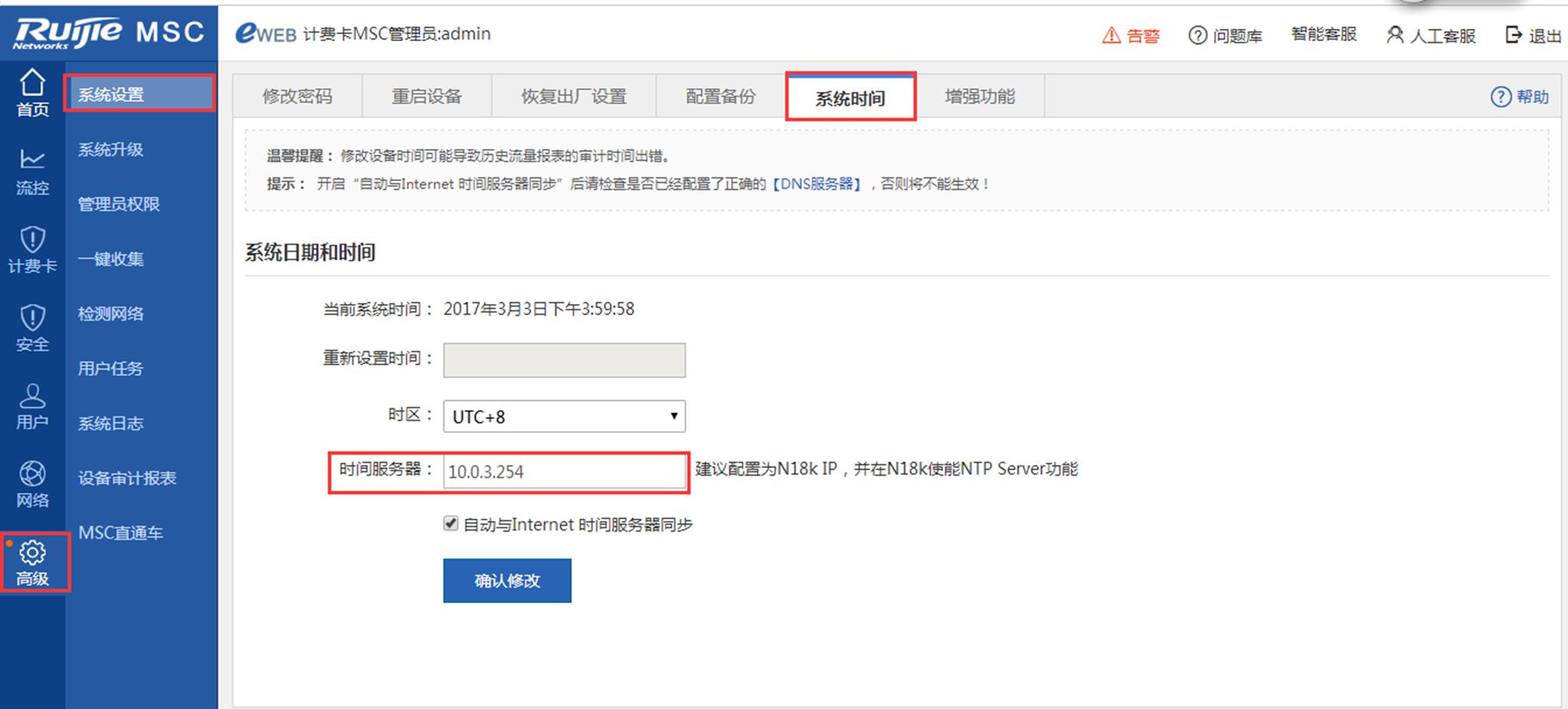Open the 增强功能 tab
Viewport: 1568px width, 709px height.
pos(979,96)
